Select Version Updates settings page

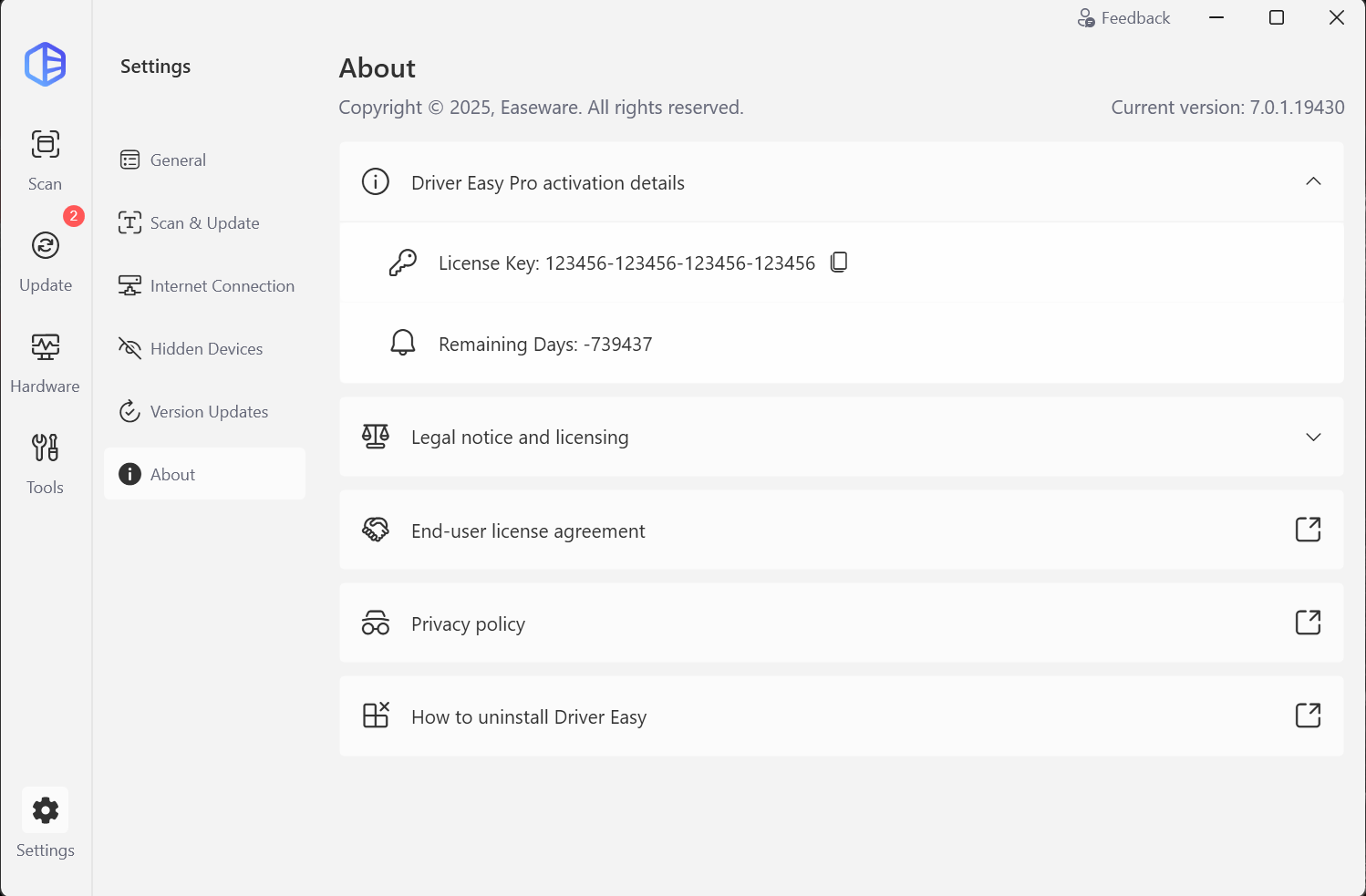pos(204,412)
